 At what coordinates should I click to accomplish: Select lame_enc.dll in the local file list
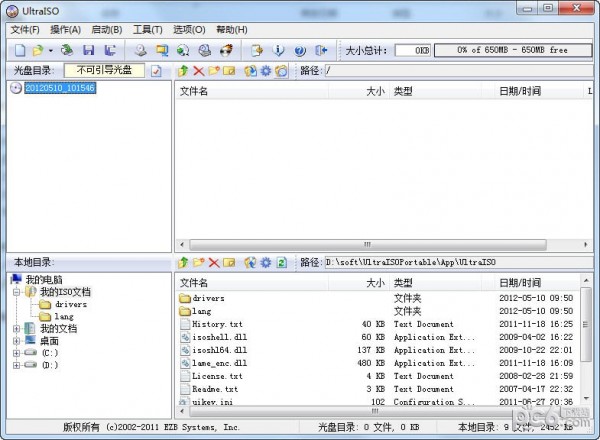click(x=219, y=363)
